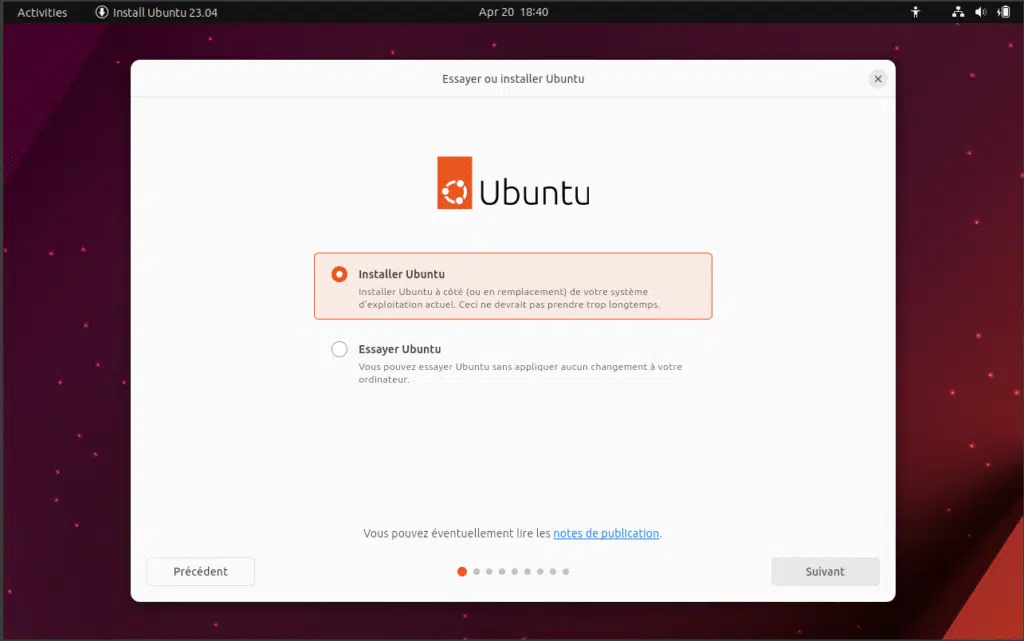Select the Installer Ubuntu radio button
Image resolution: width=1024 pixels, height=641 pixels.
pyautogui.click(x=339, y=274)
